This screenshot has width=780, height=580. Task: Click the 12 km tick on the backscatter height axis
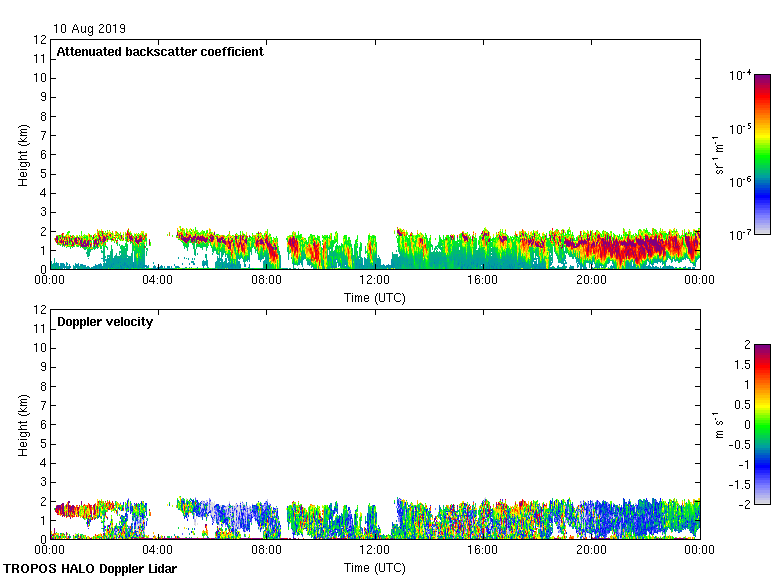click(40, 40)
